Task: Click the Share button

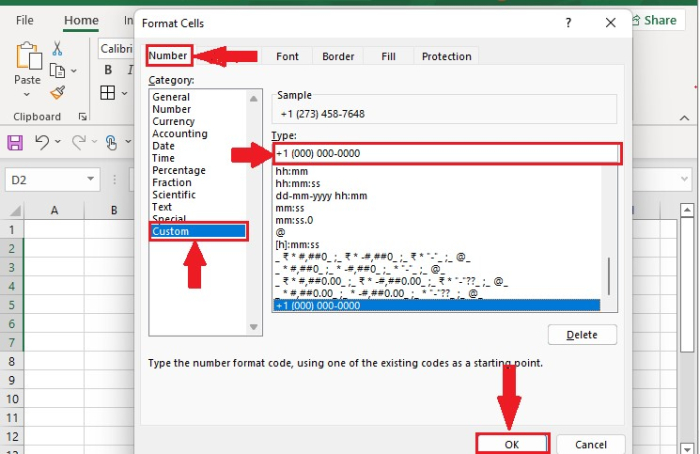Action: pos(655,21)
